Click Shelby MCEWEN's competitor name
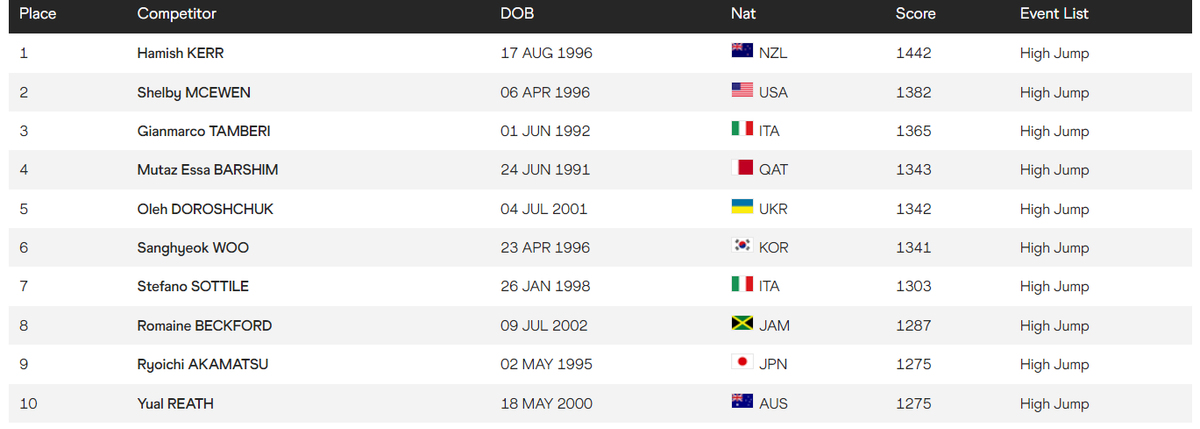The image size is (1200, 429). [194, 92]
